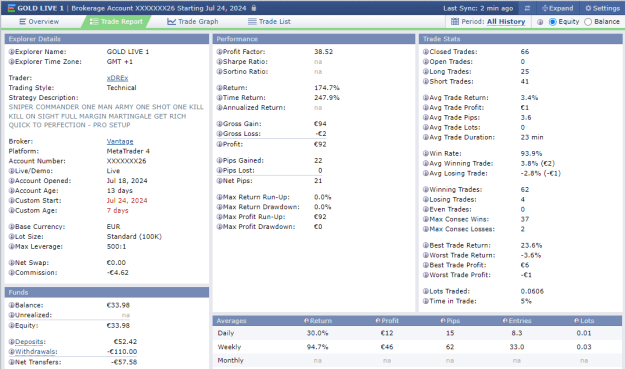Switch to the Trade Graph tab
Image resolution: width=625 pixels, height=369 pixels.
(193, 22)
